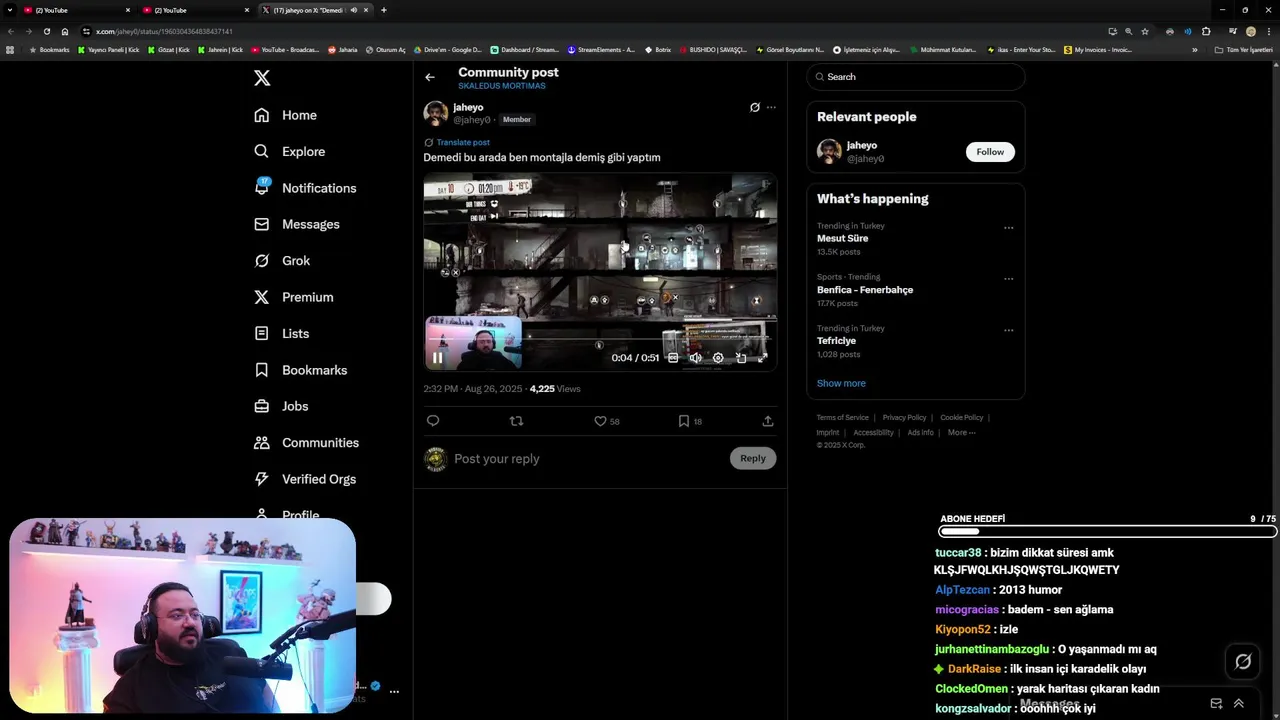Open the Terms of Service link

point(842,417)
